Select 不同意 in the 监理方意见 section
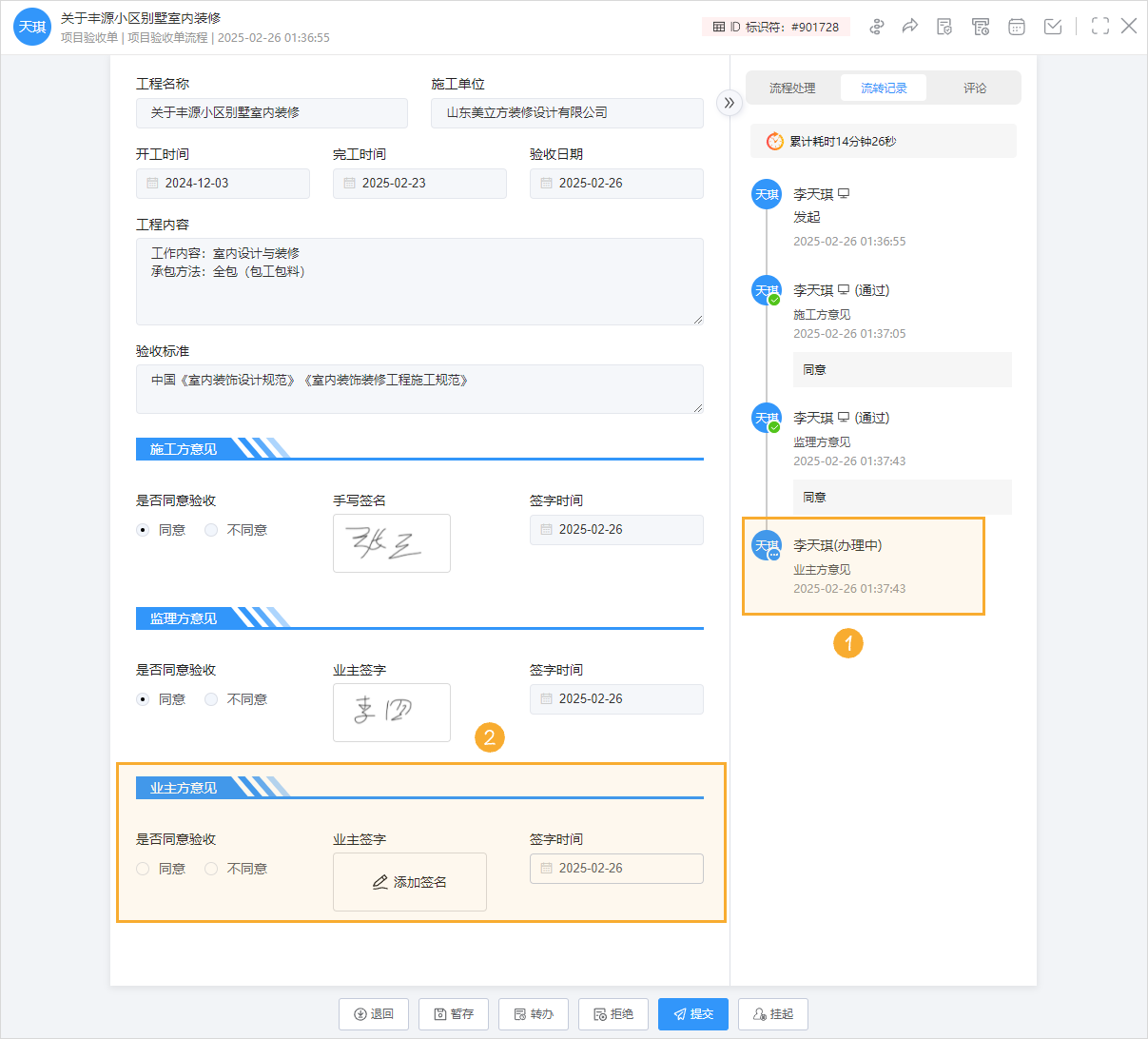Viewport: 1148px width, 1039px height. click(210, 699)
